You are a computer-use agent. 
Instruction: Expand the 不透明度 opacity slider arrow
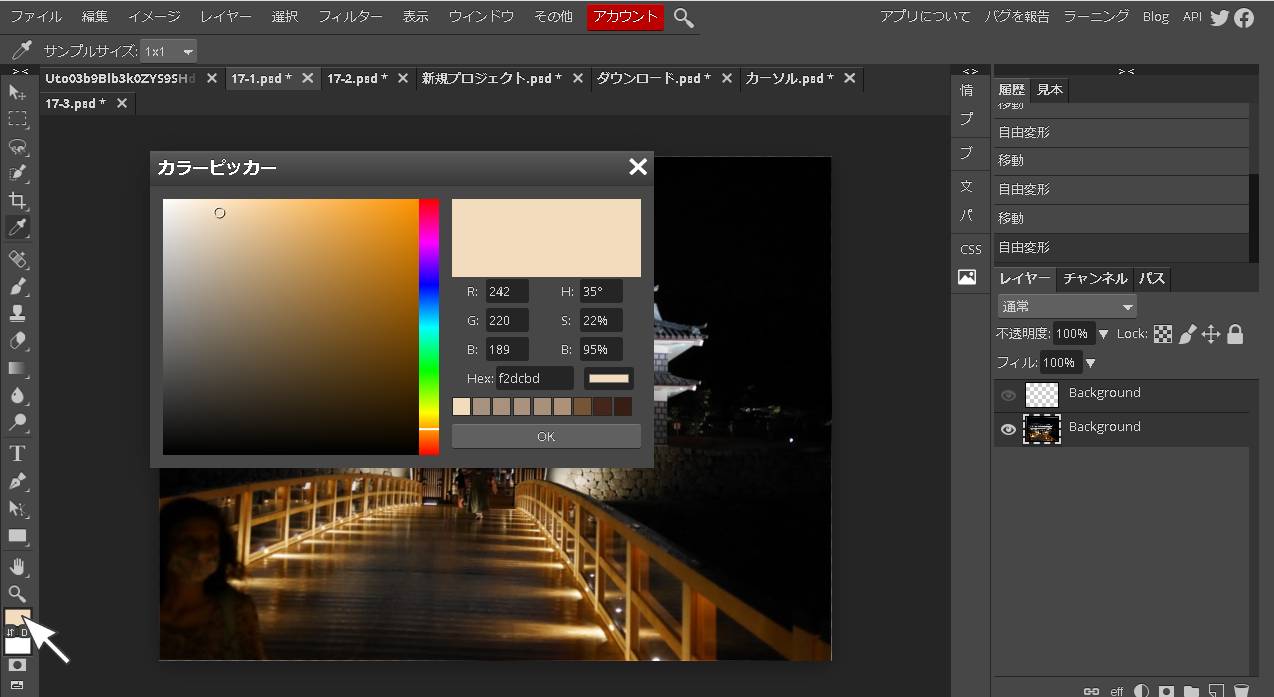pyautogui.click(x=1104, y=334)
